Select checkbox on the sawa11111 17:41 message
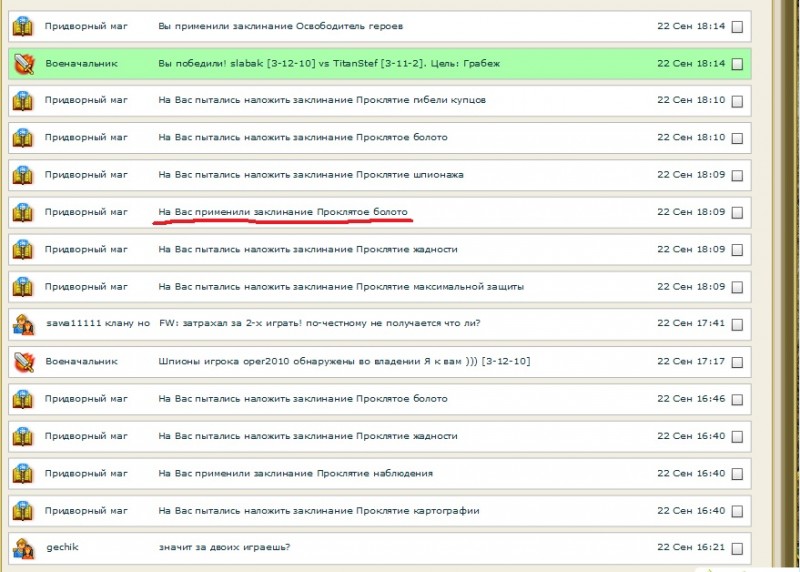Viewport: 800px width, 572px height. (x=737, y=325)
